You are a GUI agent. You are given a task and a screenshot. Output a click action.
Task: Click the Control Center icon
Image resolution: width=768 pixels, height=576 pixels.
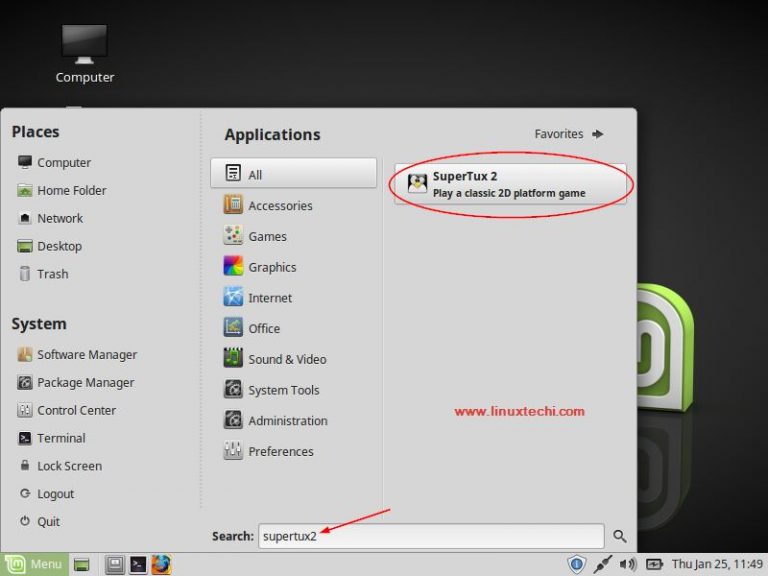tap(25, 410)
